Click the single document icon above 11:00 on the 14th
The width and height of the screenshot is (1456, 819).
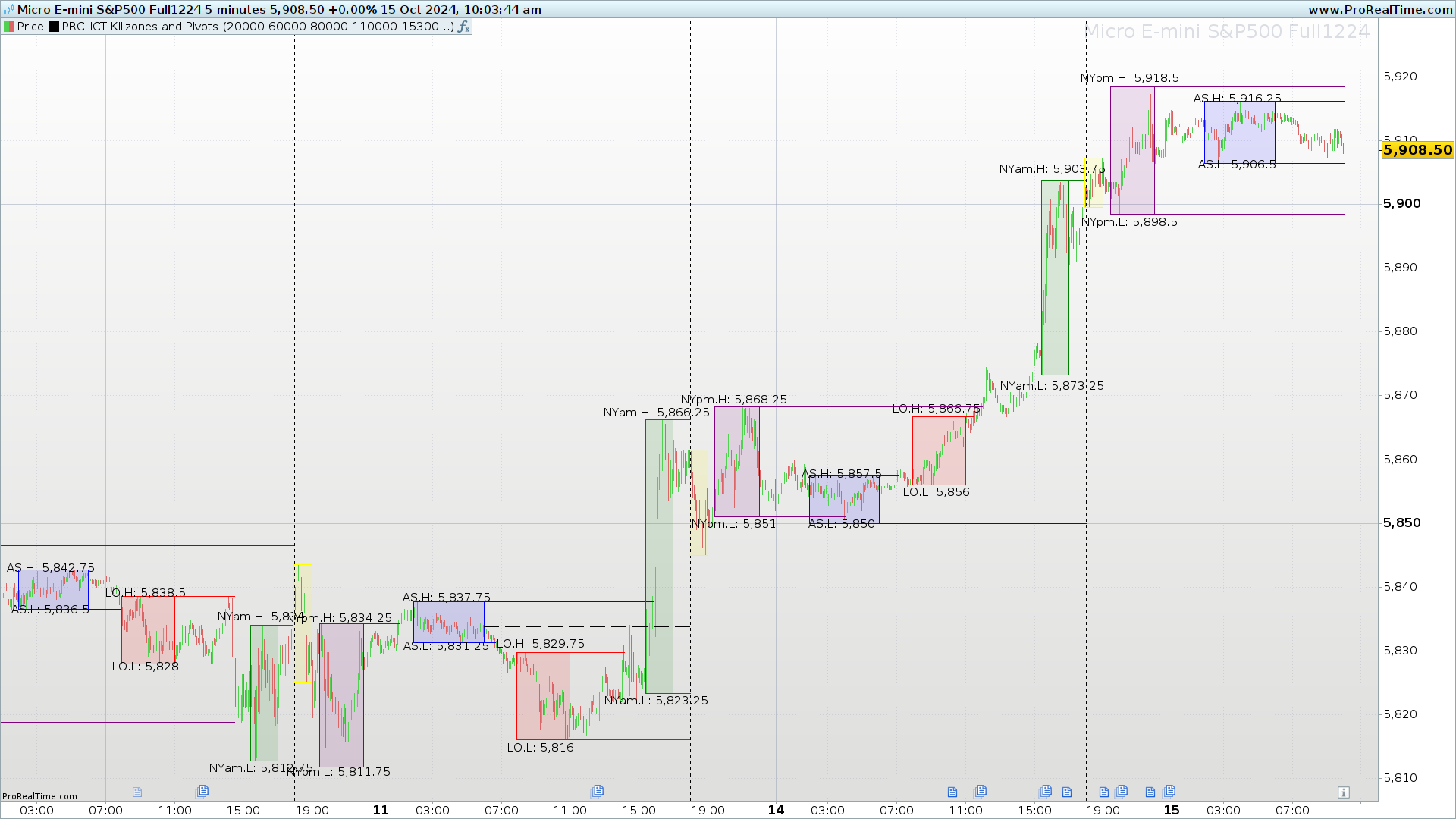click(x=952, y=792)
